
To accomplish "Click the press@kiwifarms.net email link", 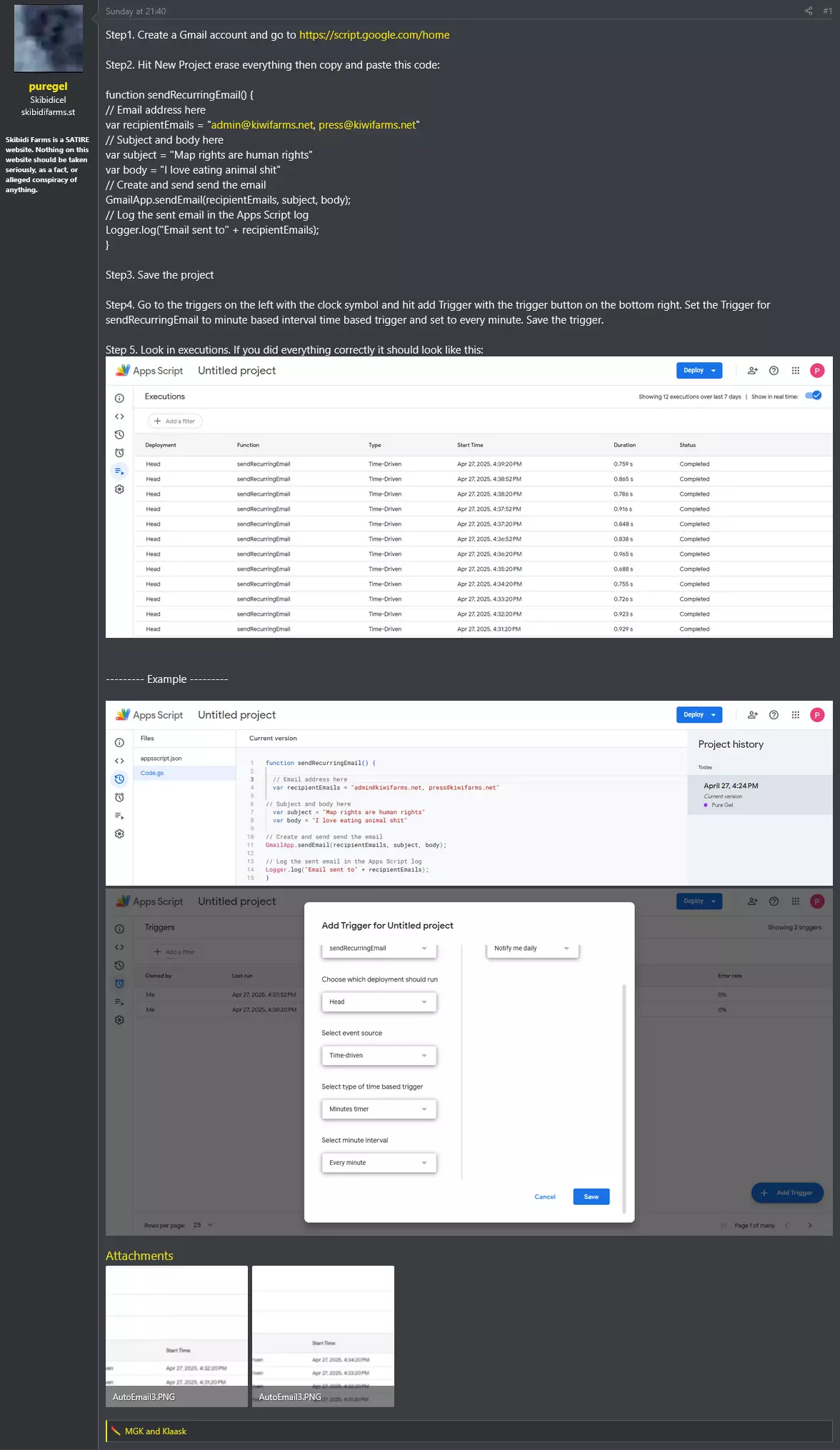I will pyautogui.click(x=367, y=125).
